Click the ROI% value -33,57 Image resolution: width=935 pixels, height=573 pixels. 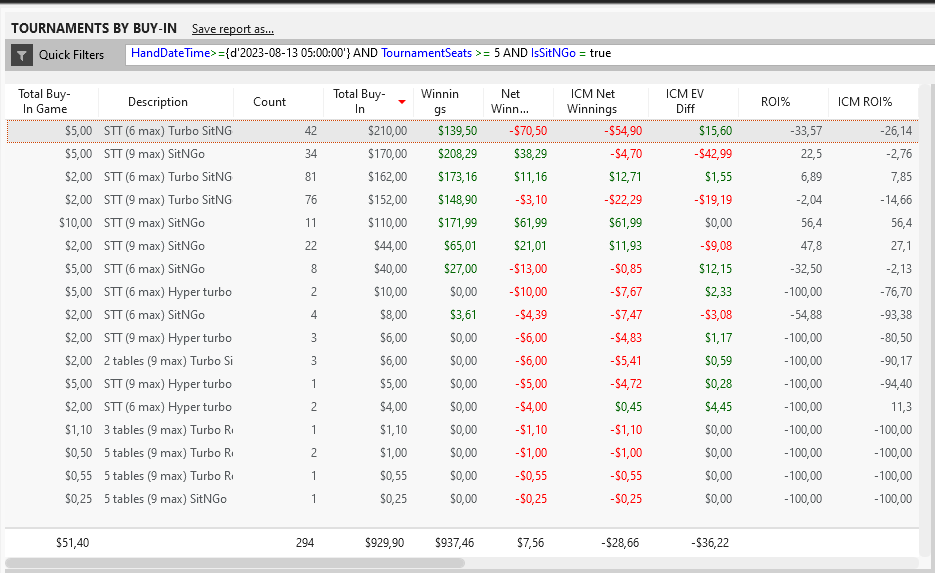tap(806, 131)
